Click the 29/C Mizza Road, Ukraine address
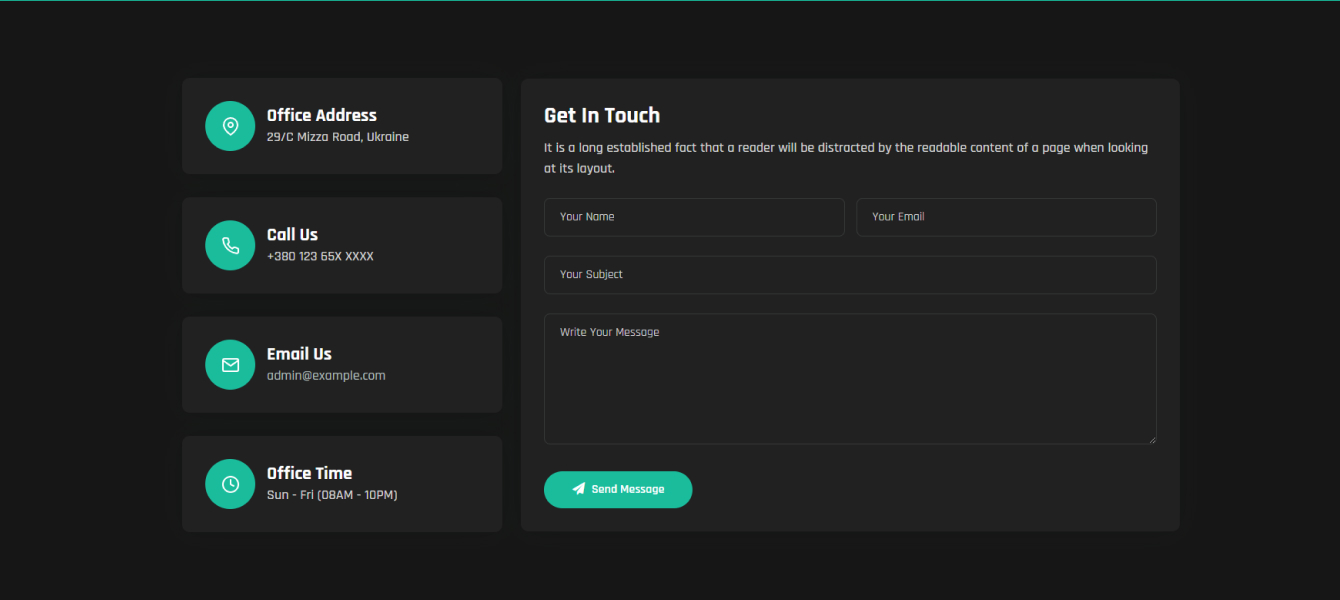The width and height of the screenshot is (1340, 600). (338, 137)
